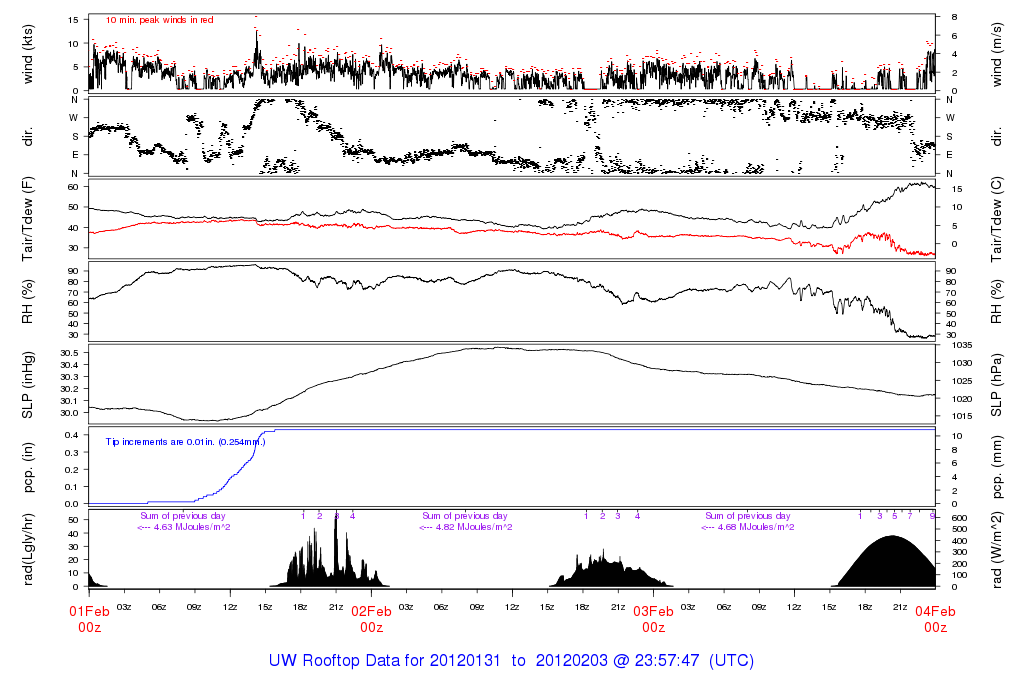Click the "03Feb" date label

(x=654, y=612)
